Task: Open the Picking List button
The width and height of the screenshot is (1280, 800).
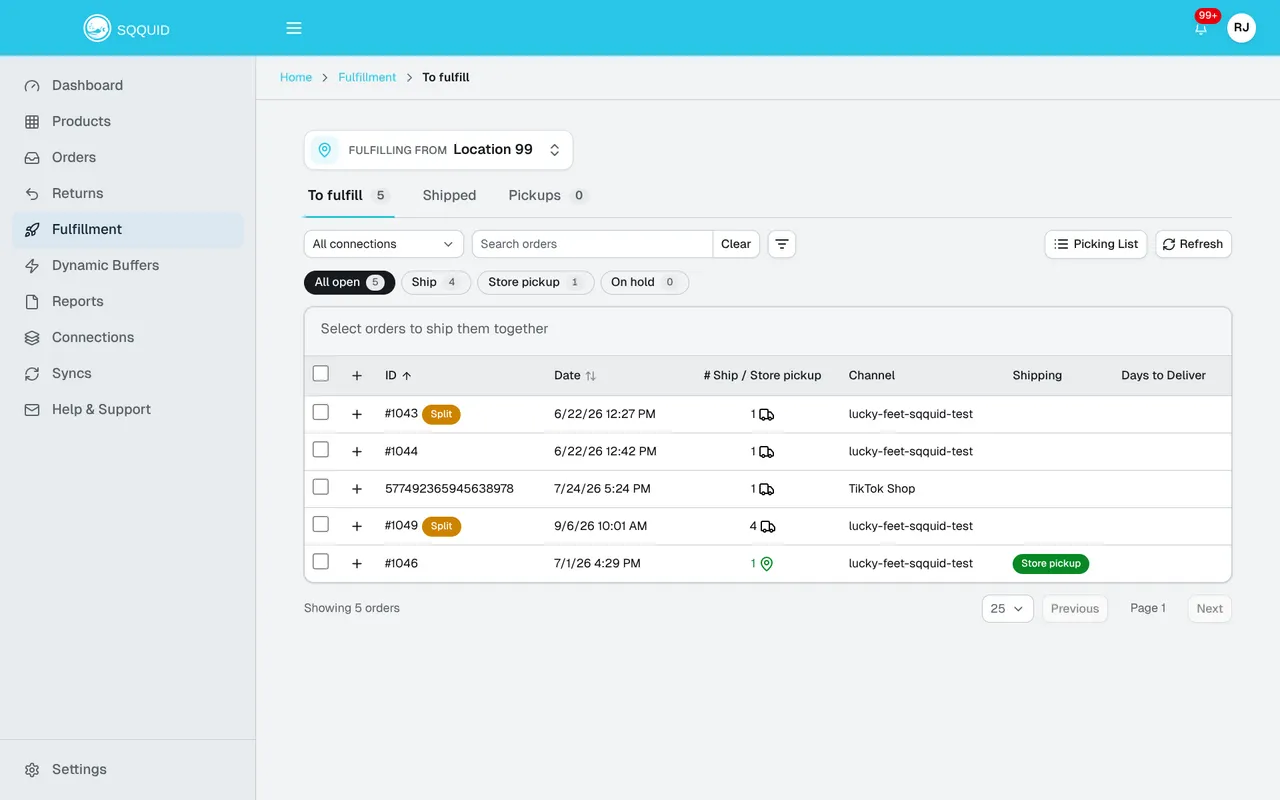Action: click(x=1096, y=244)
